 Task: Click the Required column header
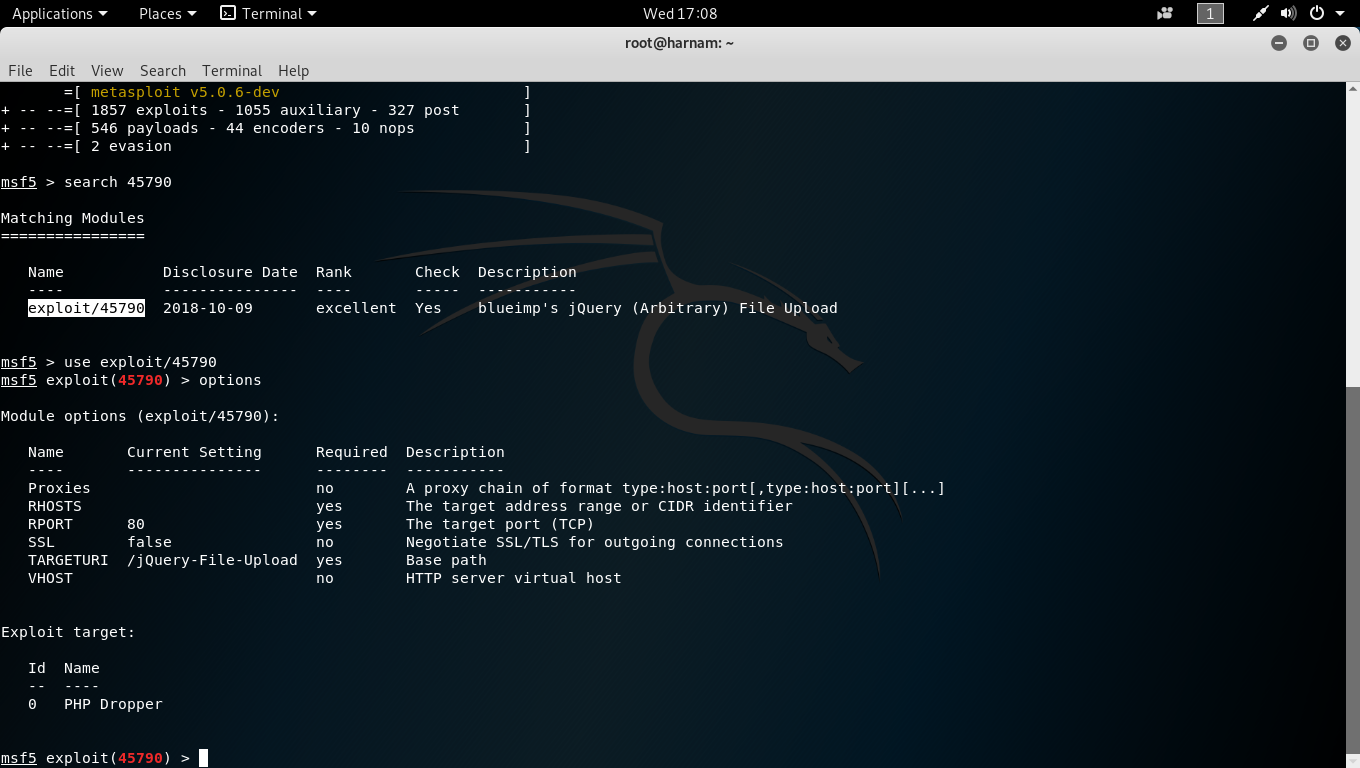pyautogui.click(x=352, y=452)
